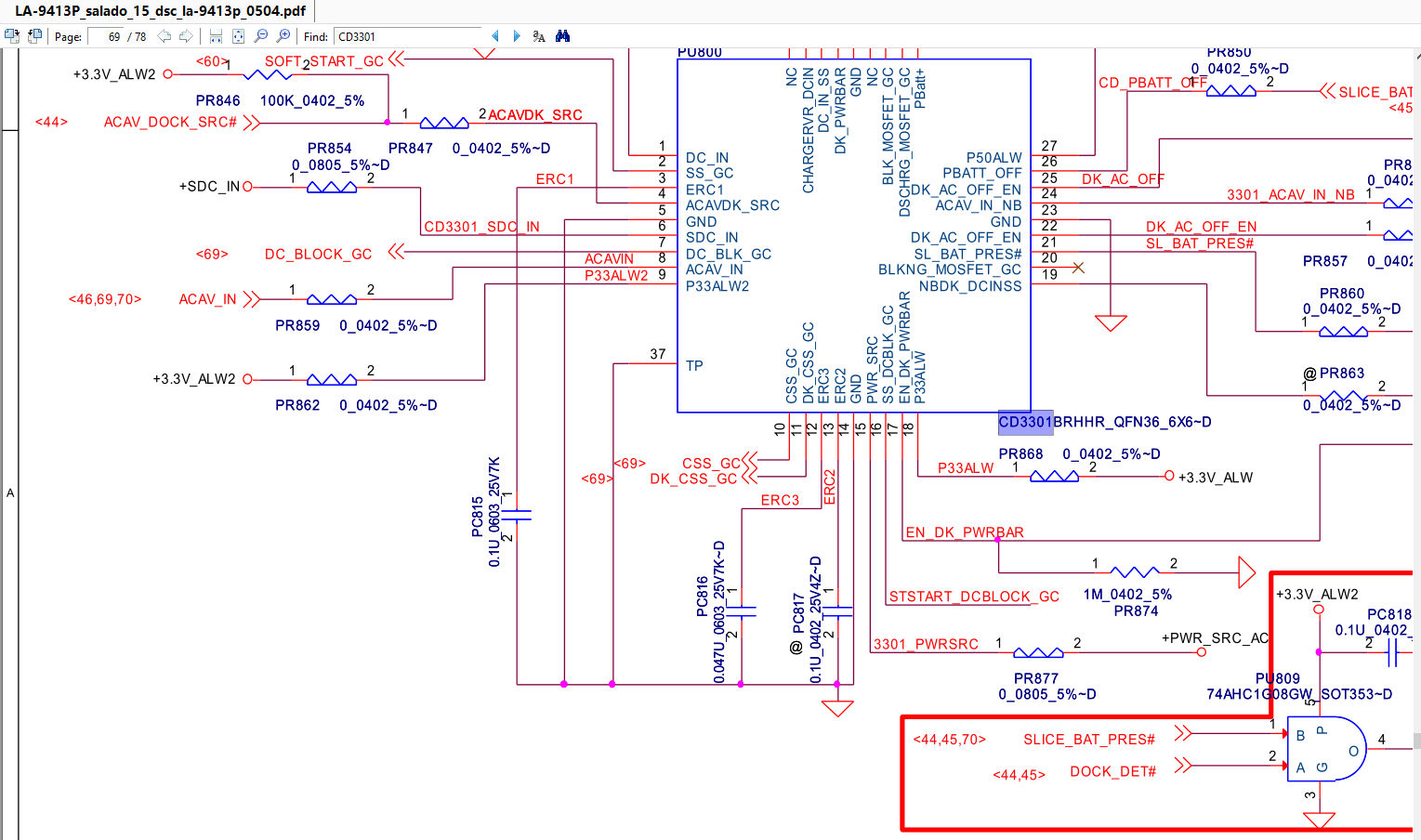
Task: Click the EN_DK_PWRBAR net label
Action: [x=965, y=532]
